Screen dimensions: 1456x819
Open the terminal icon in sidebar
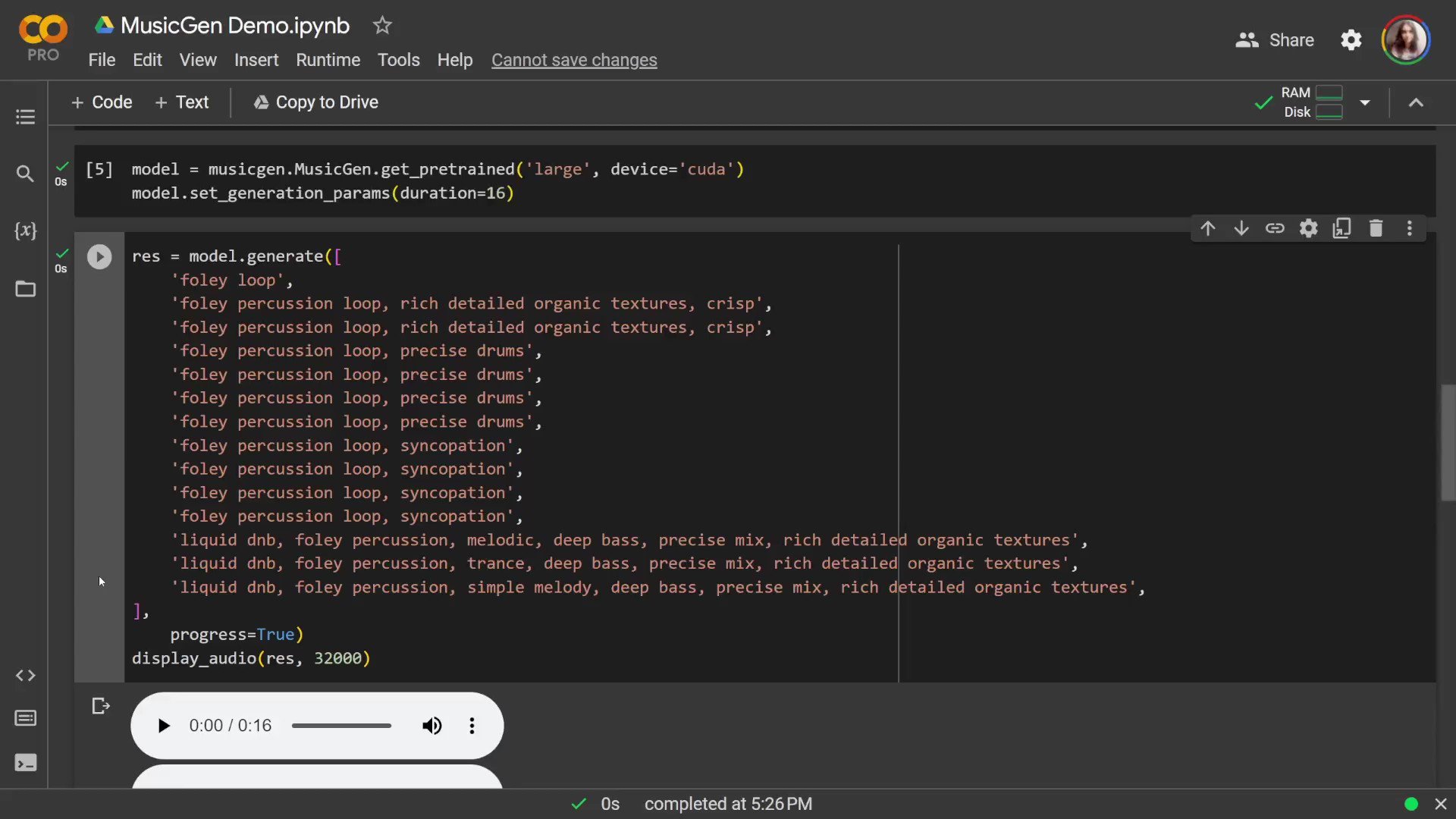[25, 763]
